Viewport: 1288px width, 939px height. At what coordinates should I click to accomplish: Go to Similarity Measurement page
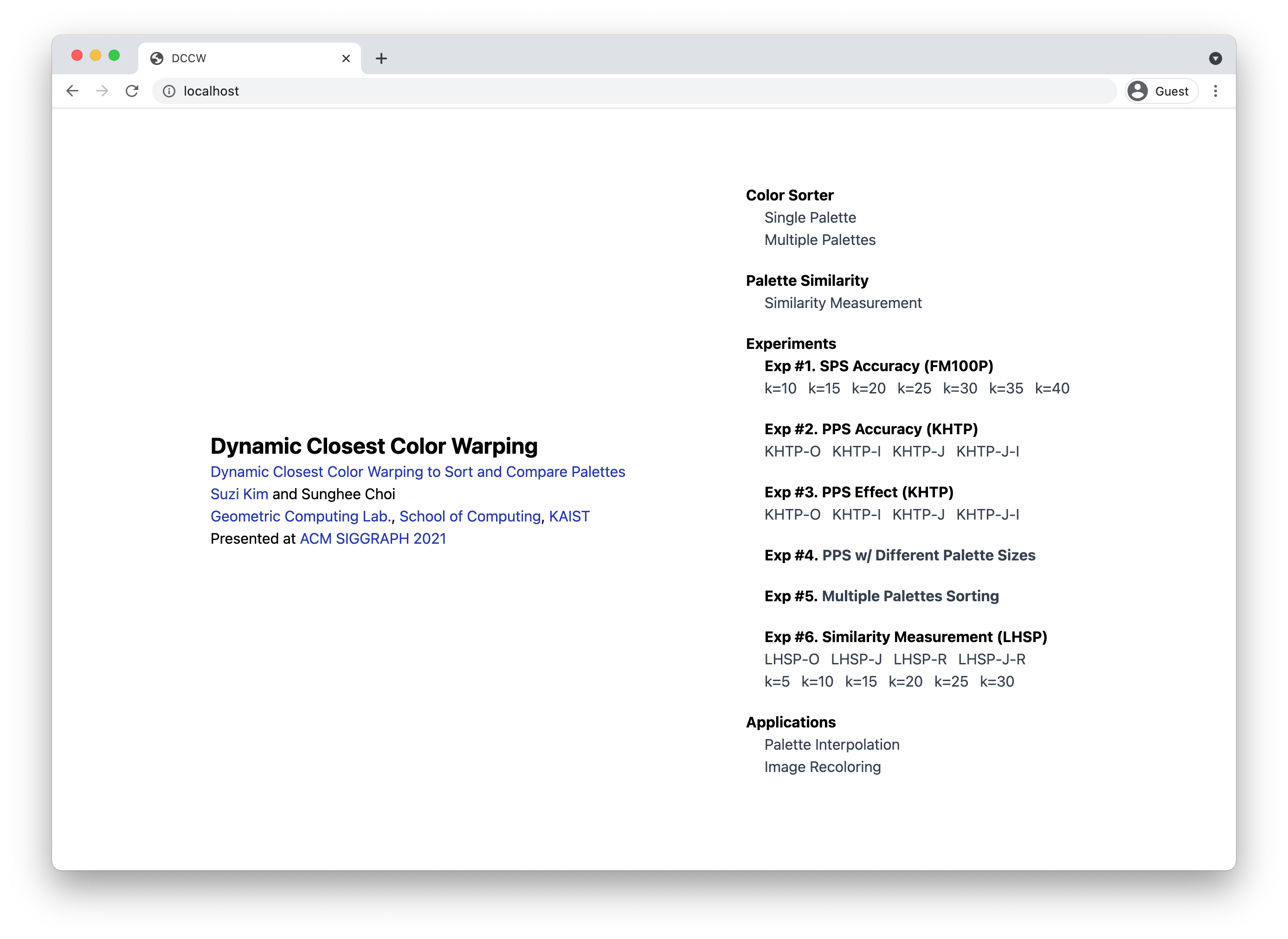click(843, 303)
